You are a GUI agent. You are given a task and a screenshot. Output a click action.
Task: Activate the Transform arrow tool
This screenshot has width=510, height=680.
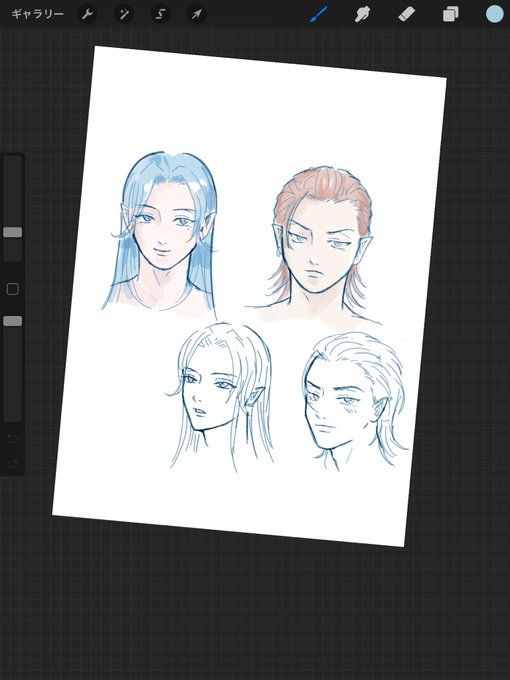pos(197,14)
